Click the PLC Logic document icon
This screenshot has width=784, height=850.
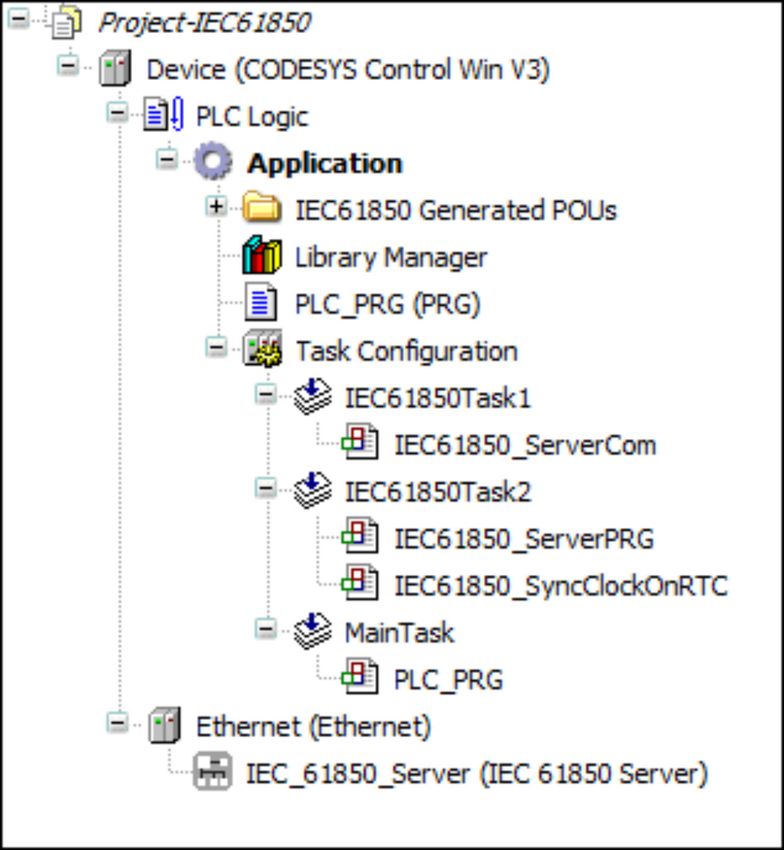[x=163, y=114]
